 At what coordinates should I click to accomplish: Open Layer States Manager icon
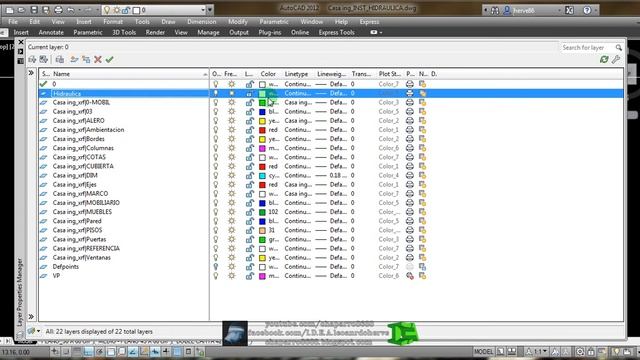60,60
